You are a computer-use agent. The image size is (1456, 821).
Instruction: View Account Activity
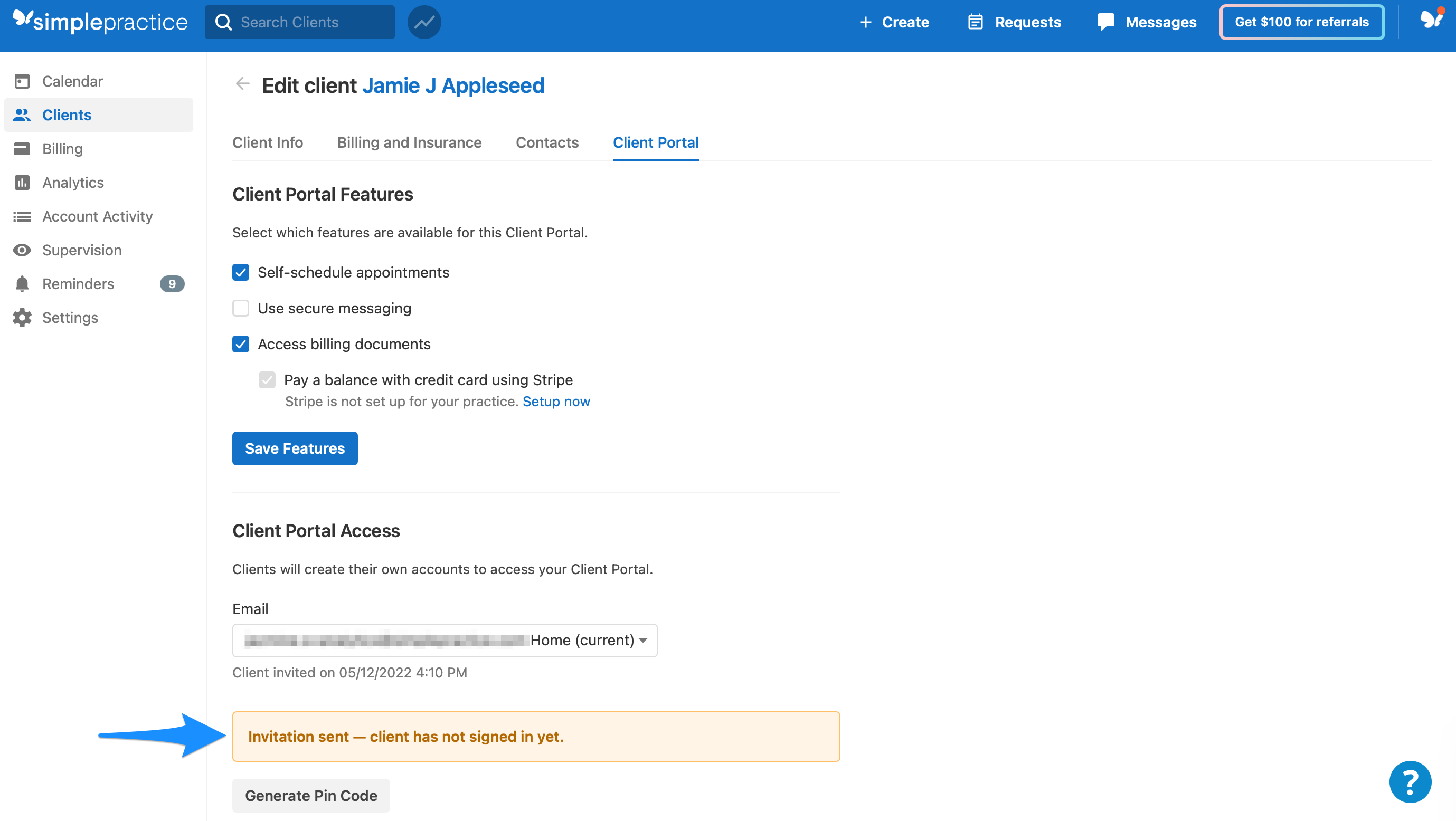pos(97,216)
